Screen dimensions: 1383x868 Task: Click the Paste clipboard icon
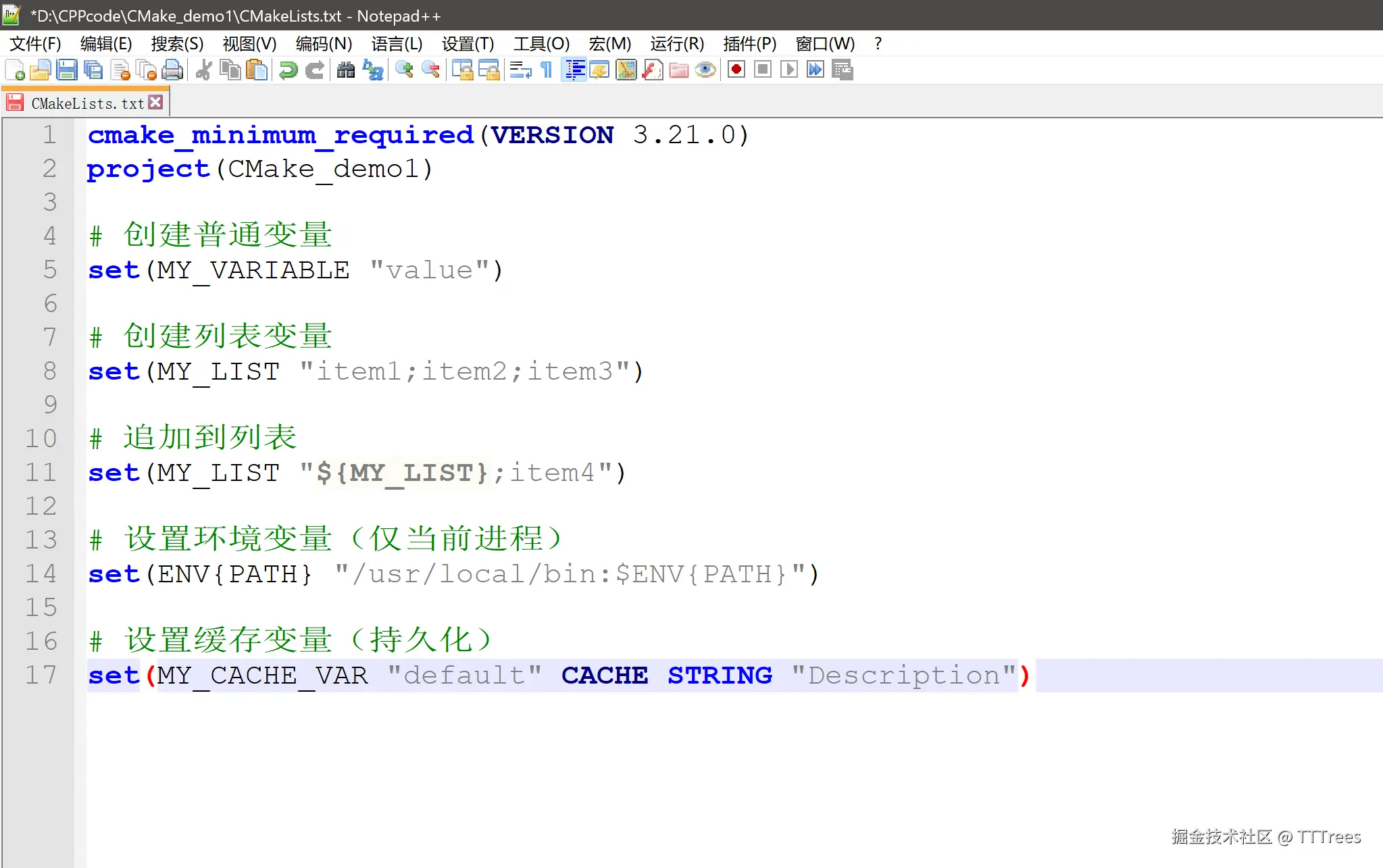[257, 70]
